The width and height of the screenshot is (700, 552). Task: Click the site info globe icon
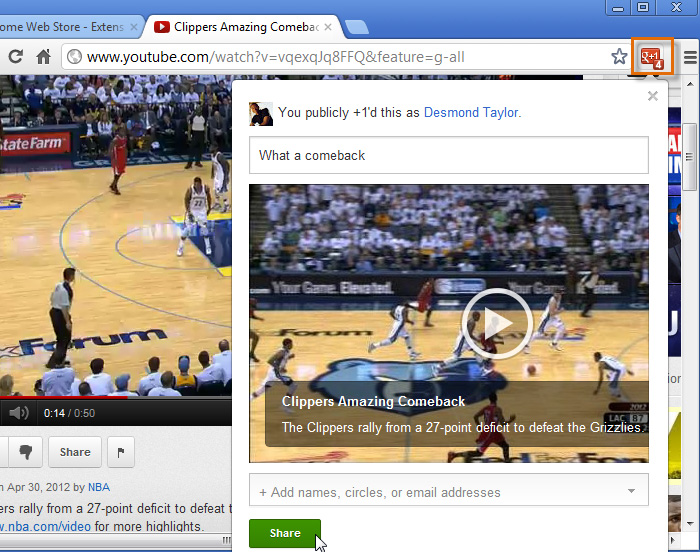[75, 57]
